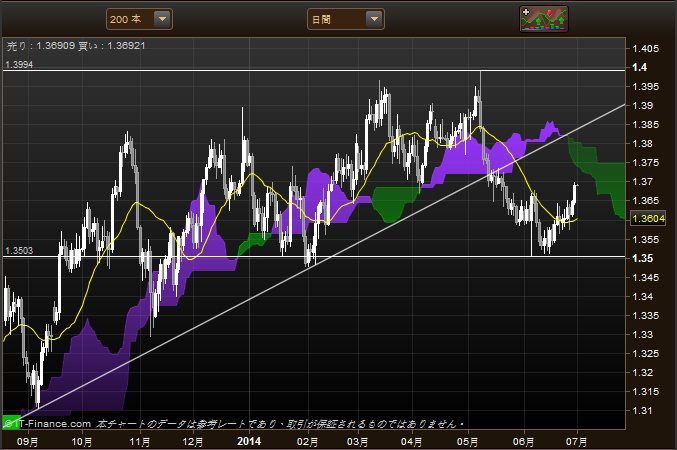This screenshot has width=677, height=450.
Task: Open the IT-Finance.com credit link
Action: click(x=48, y=424)
